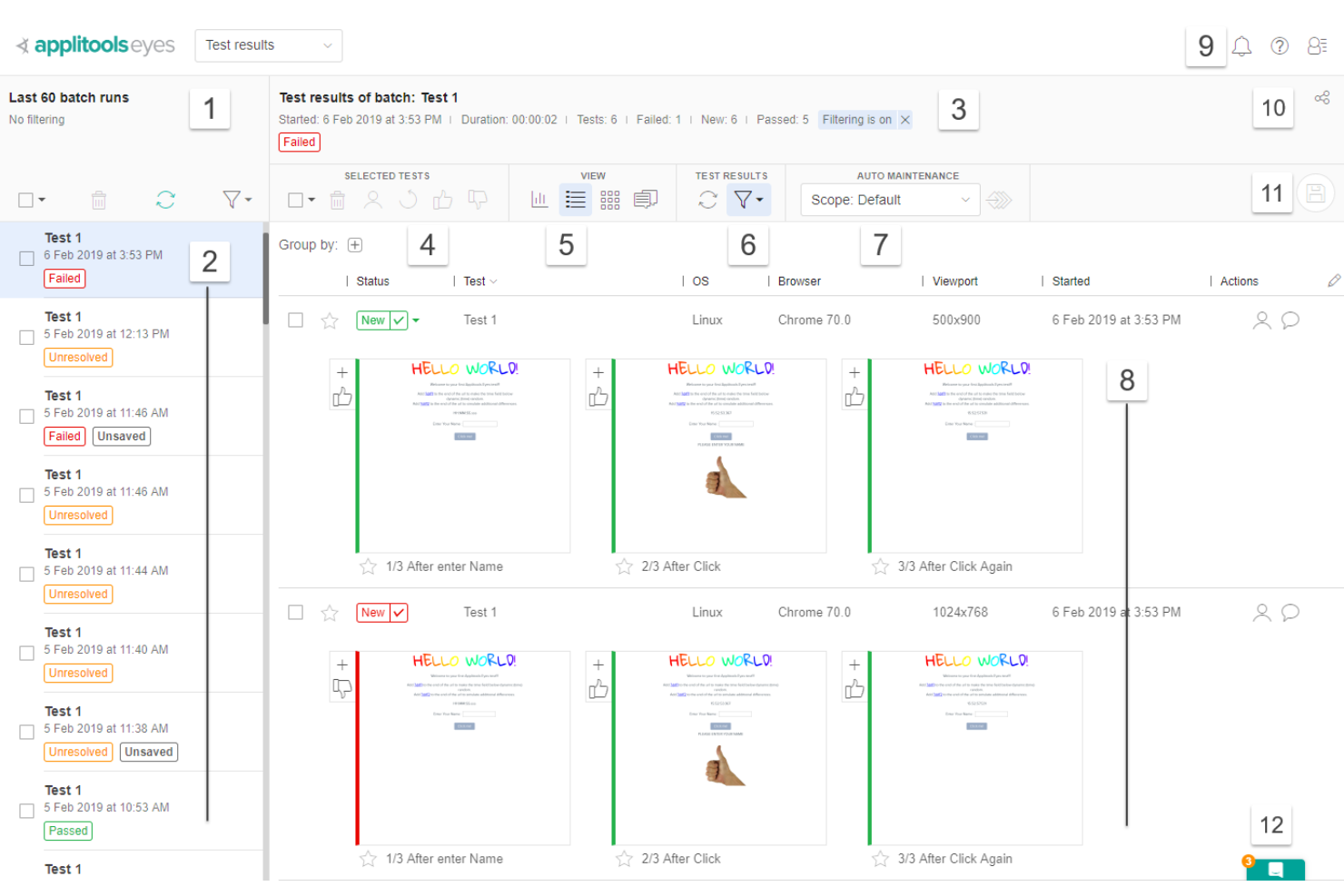1344x896 pixels.
Task: Give thumbs up to selected tests
Action: point(442,200)
